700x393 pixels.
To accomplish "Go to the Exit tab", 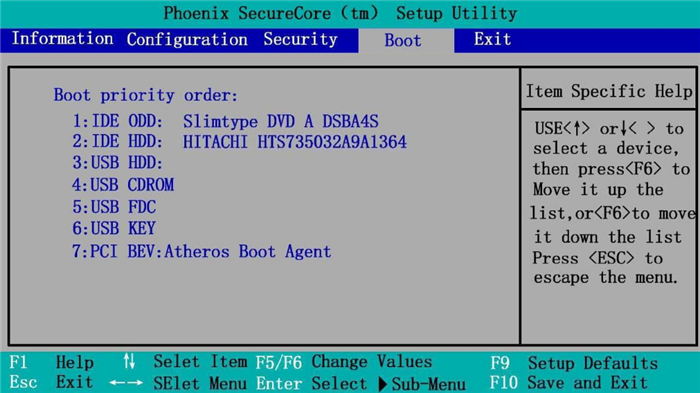I will tap(492, 39).
